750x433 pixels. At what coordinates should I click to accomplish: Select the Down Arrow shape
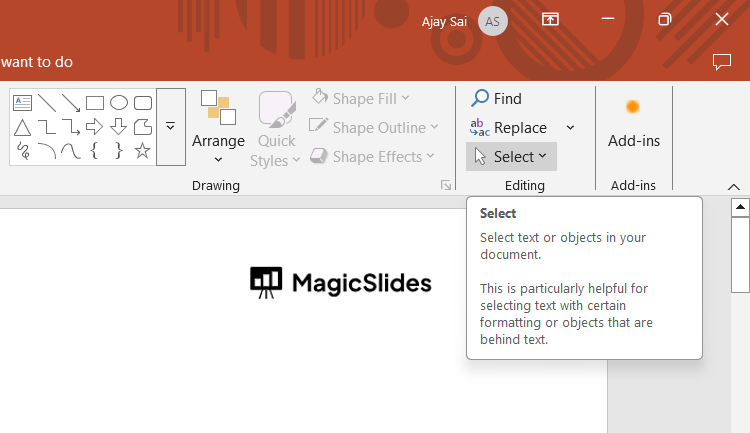(x=119, y=127)
